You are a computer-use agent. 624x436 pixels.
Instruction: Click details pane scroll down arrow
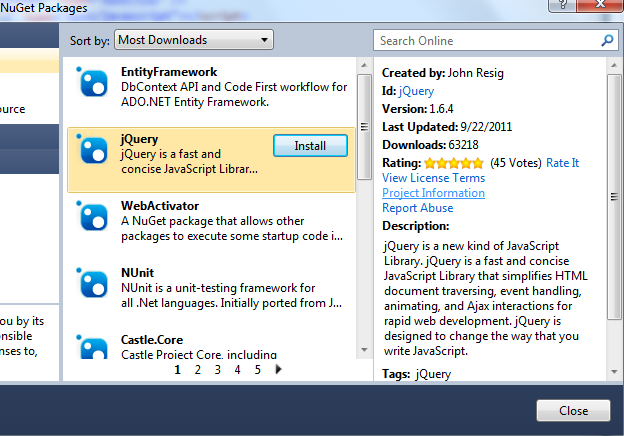(614, 372)
